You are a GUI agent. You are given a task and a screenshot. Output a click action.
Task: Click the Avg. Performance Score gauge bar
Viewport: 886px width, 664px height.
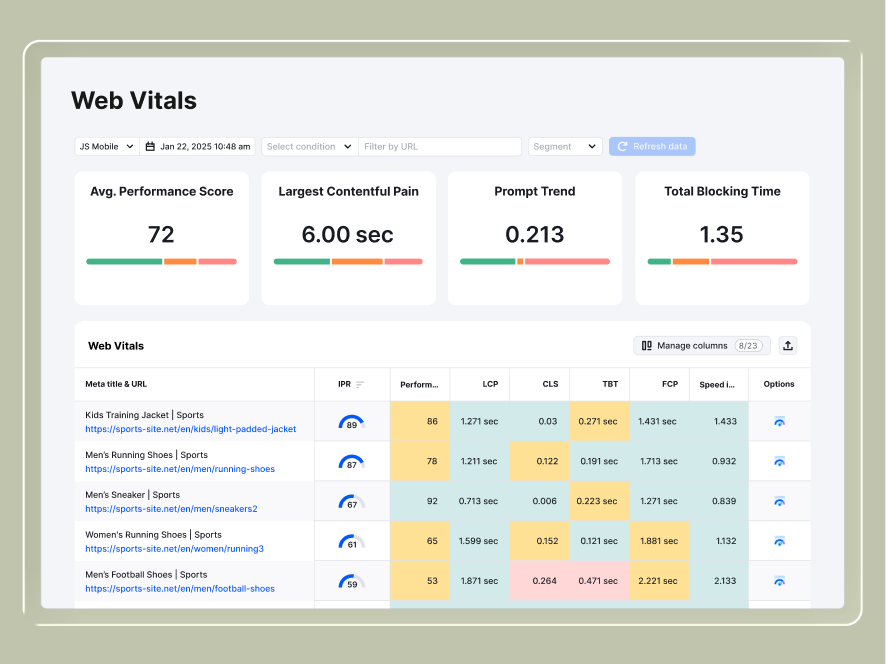coord(161,260)
